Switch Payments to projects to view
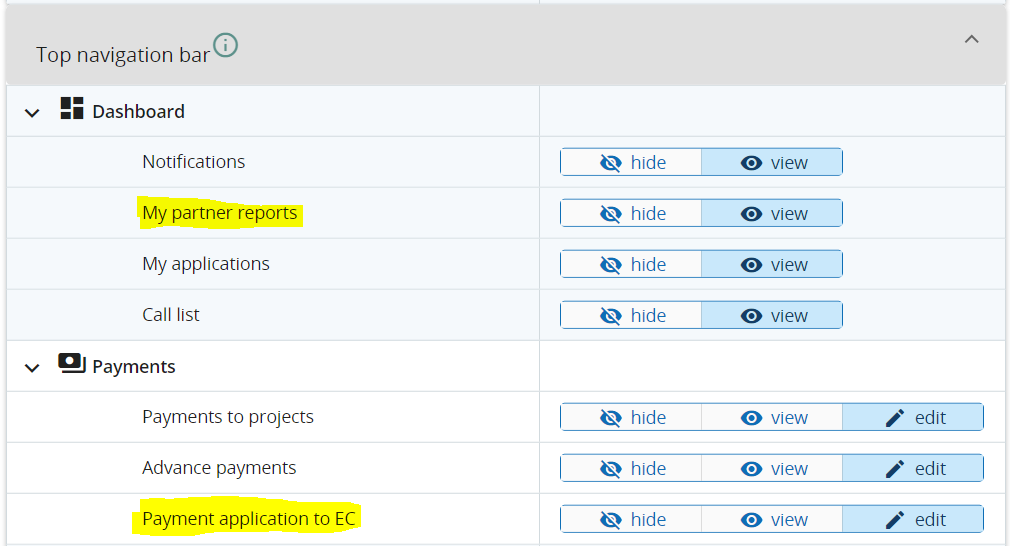1010x546 pixels. [x=771, y=418]
